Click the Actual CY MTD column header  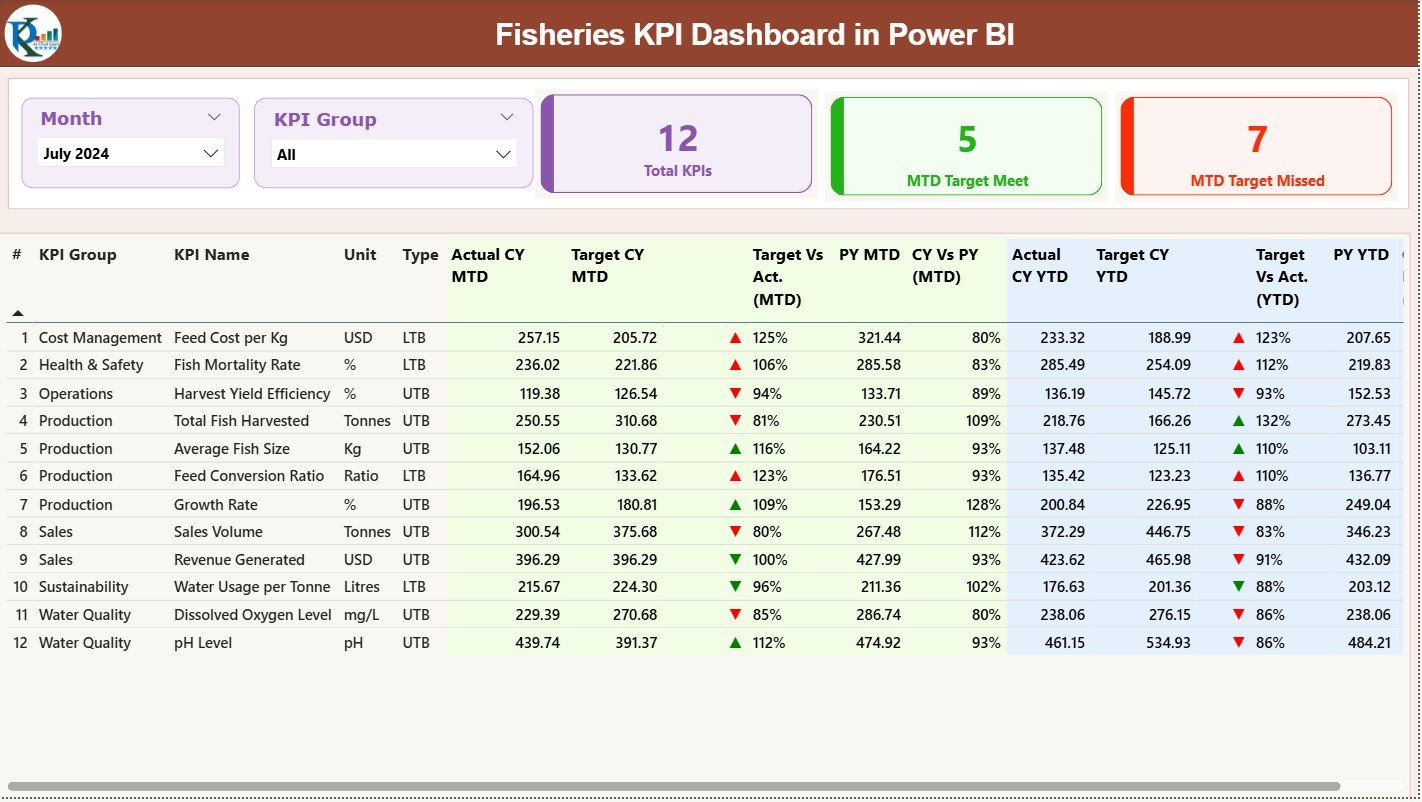487,265
